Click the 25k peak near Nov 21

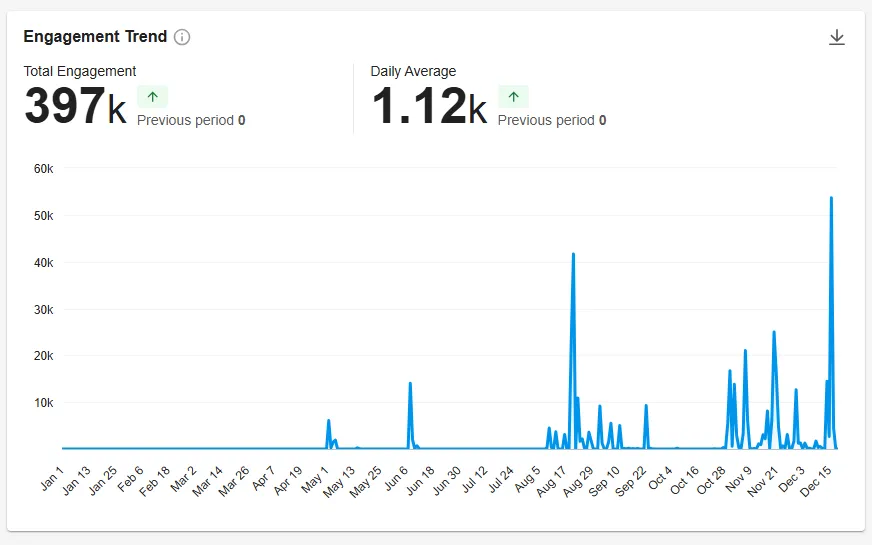point(774,332)
